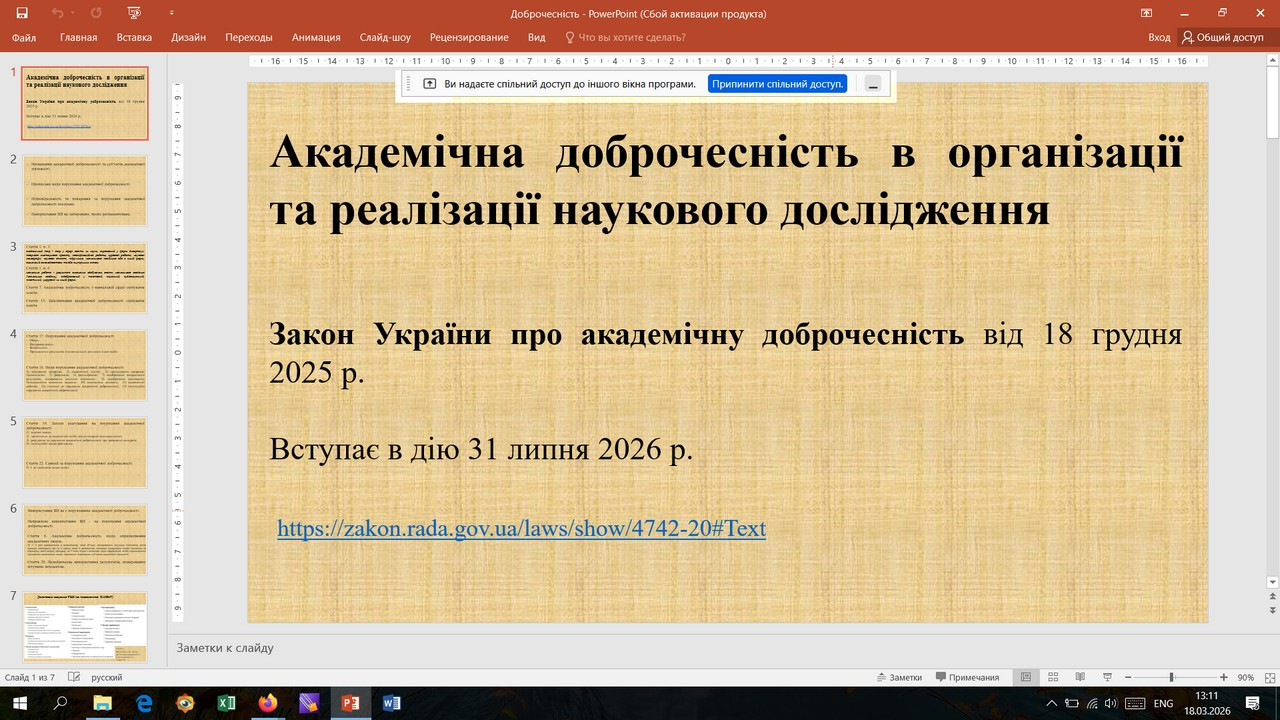Open Excel from the taskbar
The height and width of the screenshot is (720, 1280).
coord(227,703)
